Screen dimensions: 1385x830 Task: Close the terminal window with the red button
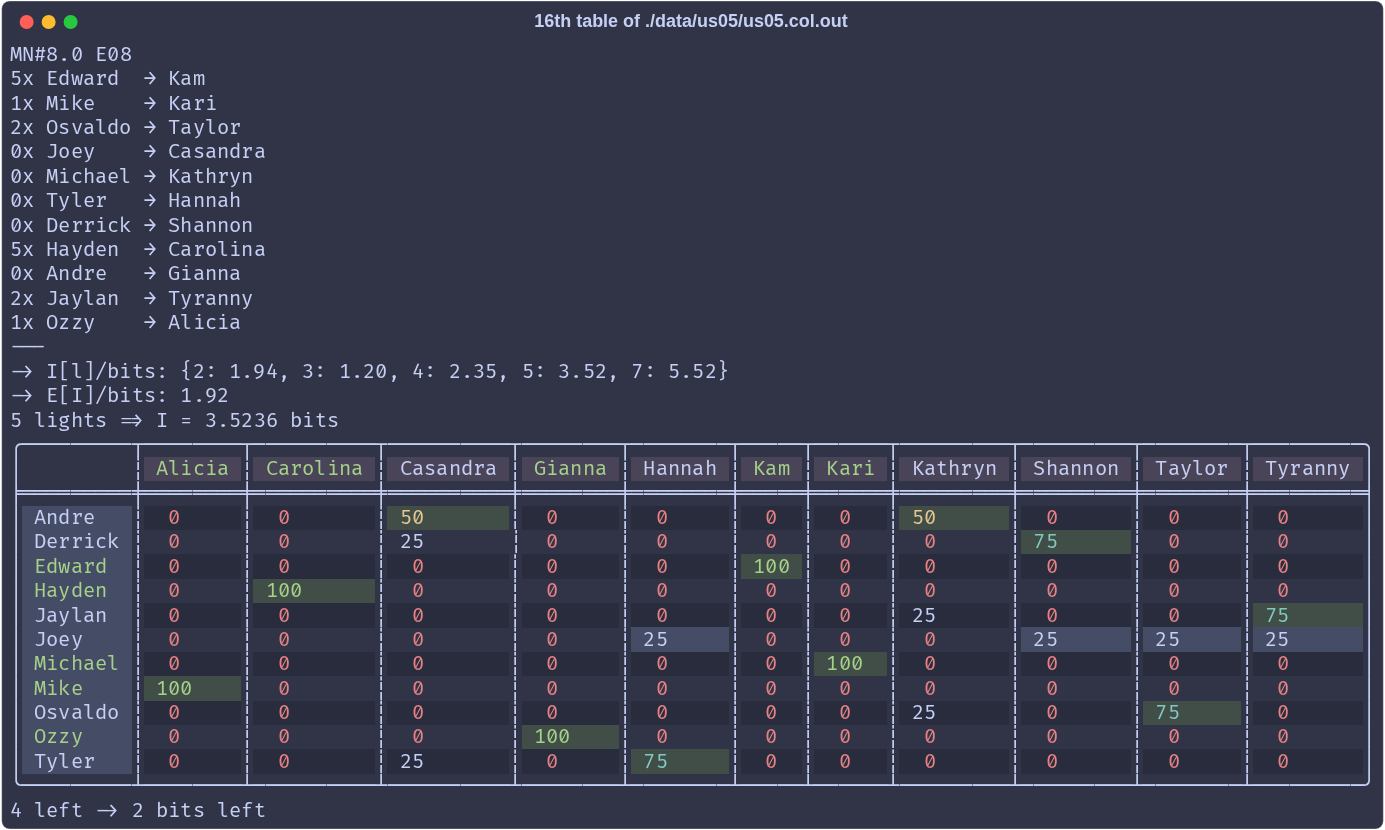point(26,21)
